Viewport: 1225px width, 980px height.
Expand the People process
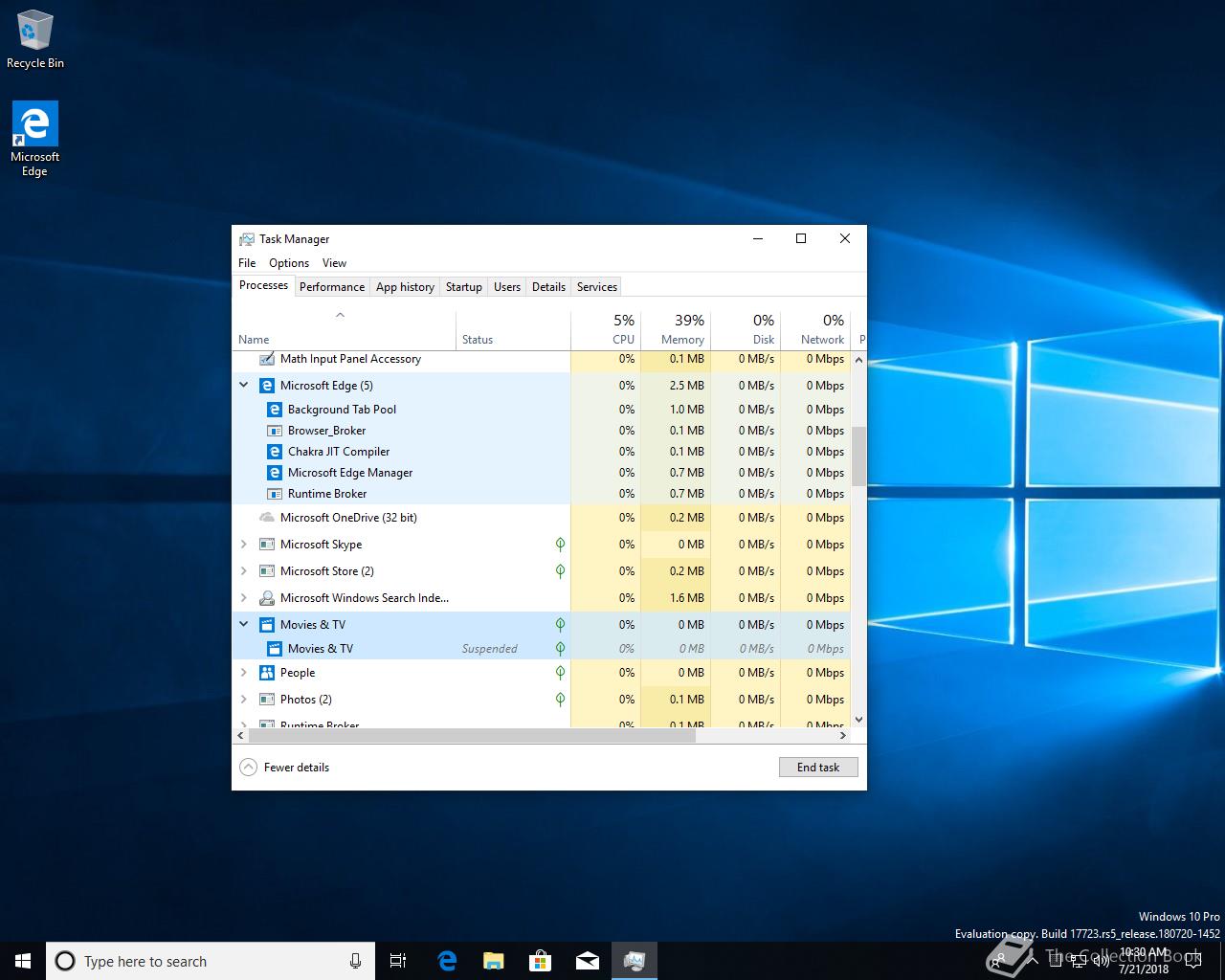tap(243, 673)
